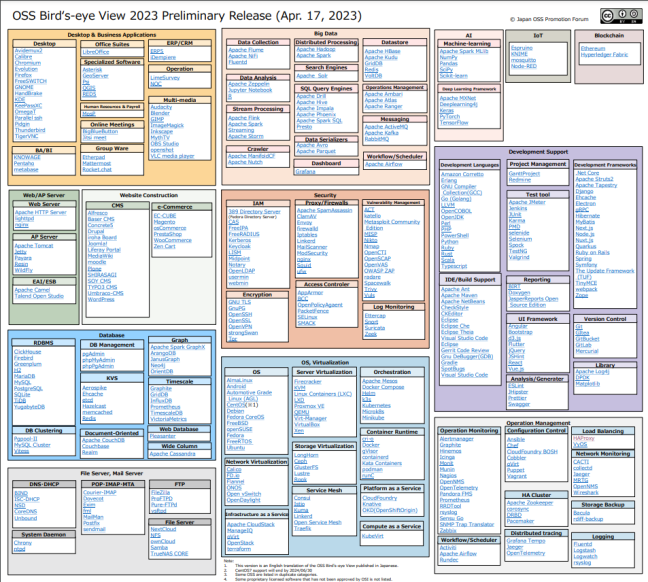Open the Apache Nutch crawler link
This screenshot has width=648, height=582.
[x=245, y=161]
